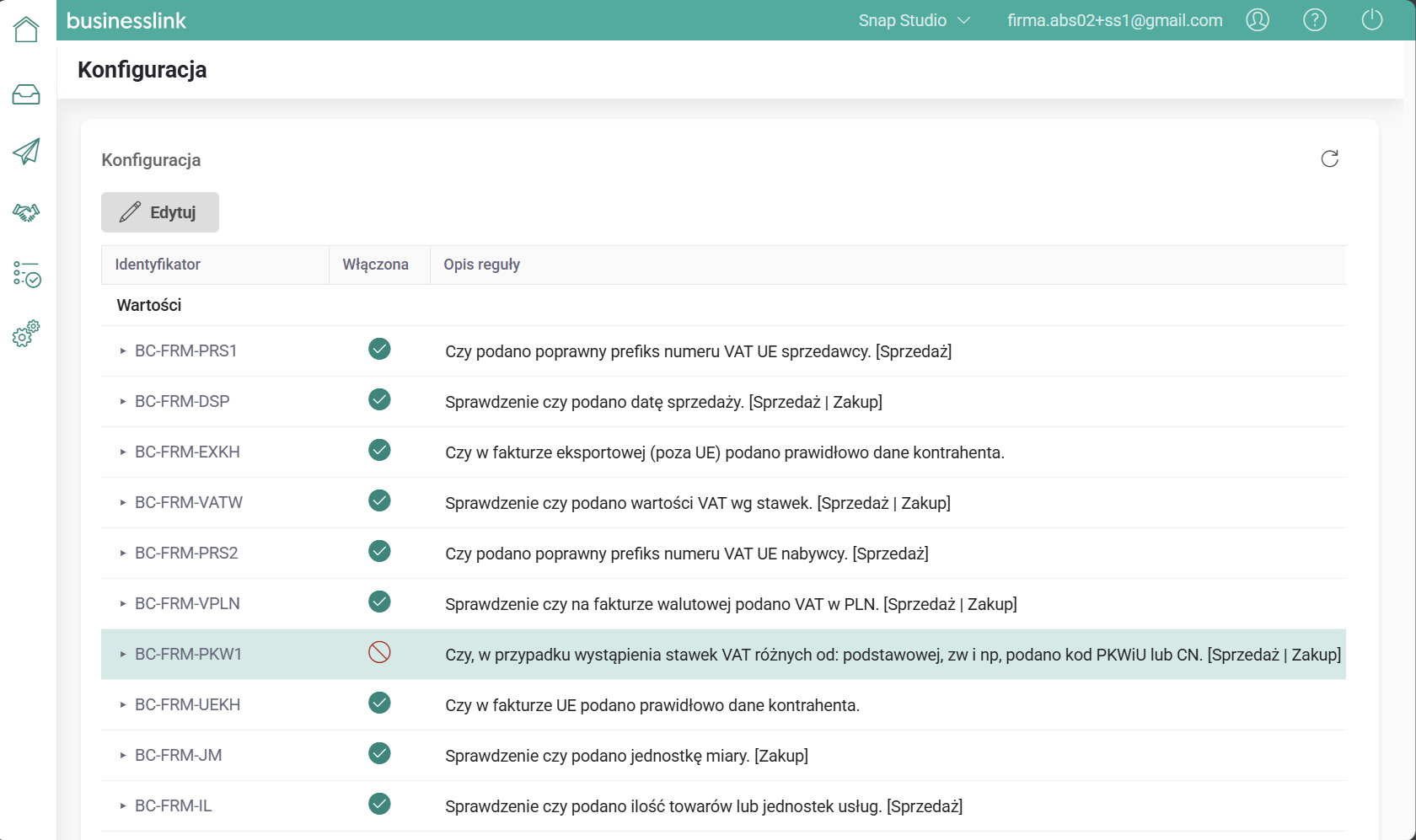Open the checklist validation sidebar icon
The height and width of the screenshot is (840, 1416).
(x=26, y=274)
